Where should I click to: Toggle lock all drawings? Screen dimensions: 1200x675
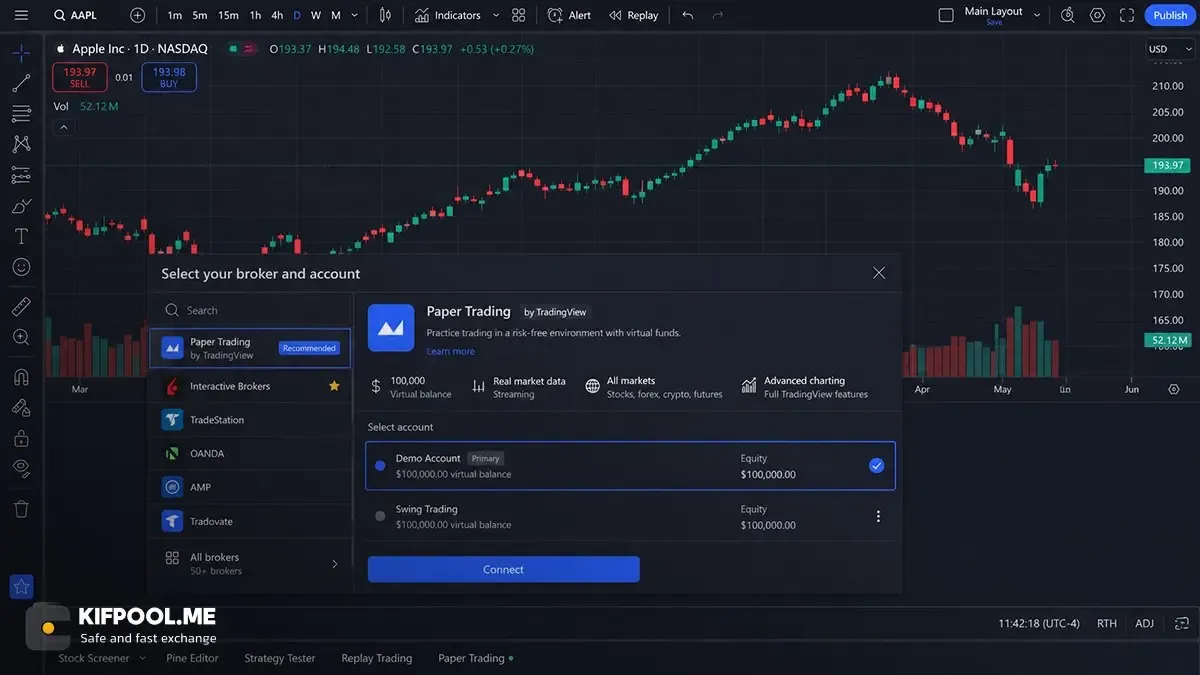[x=21, y=438]
